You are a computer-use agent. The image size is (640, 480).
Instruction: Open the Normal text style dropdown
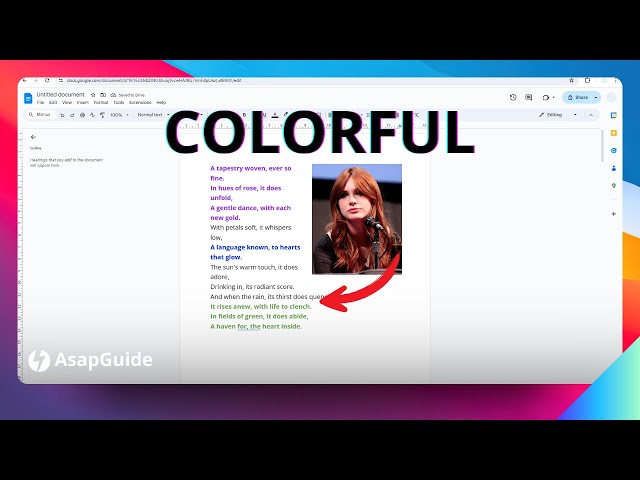click(153, 115)
